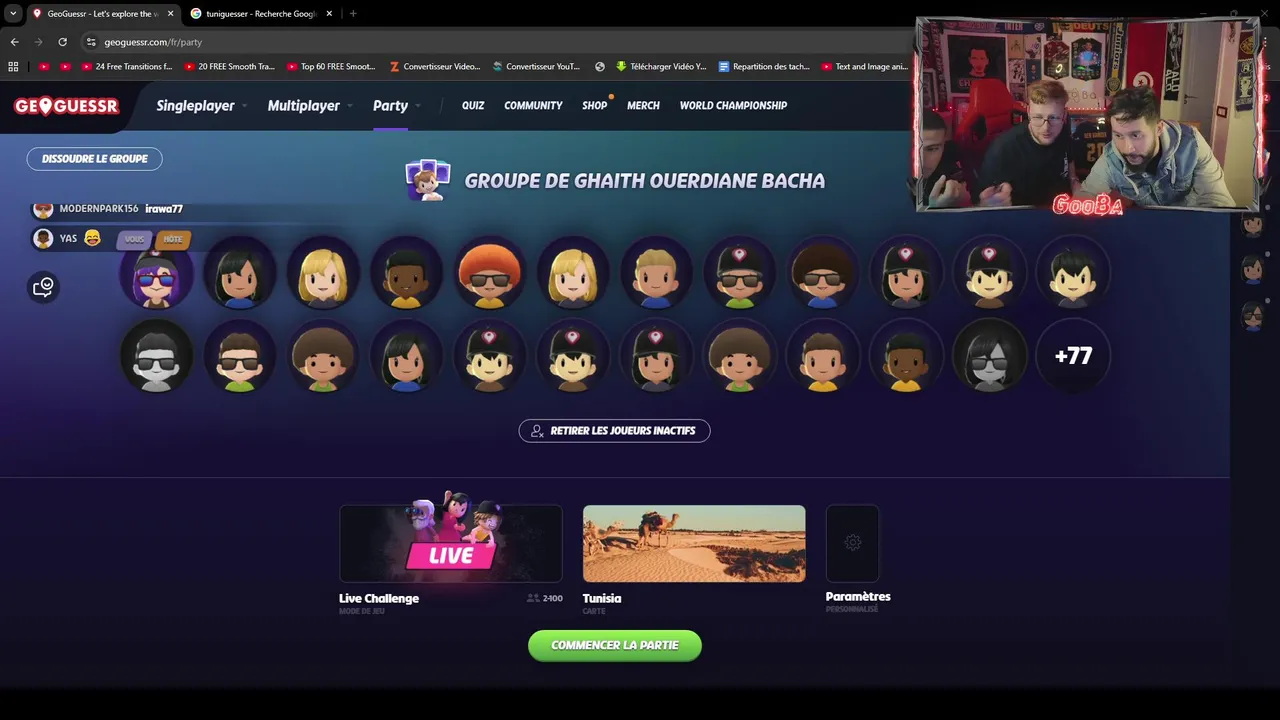The height and width of the screenshot is (720, 1280).
Task: Select the orange-haired avatar with sunglasses
Action: point(489,274)
